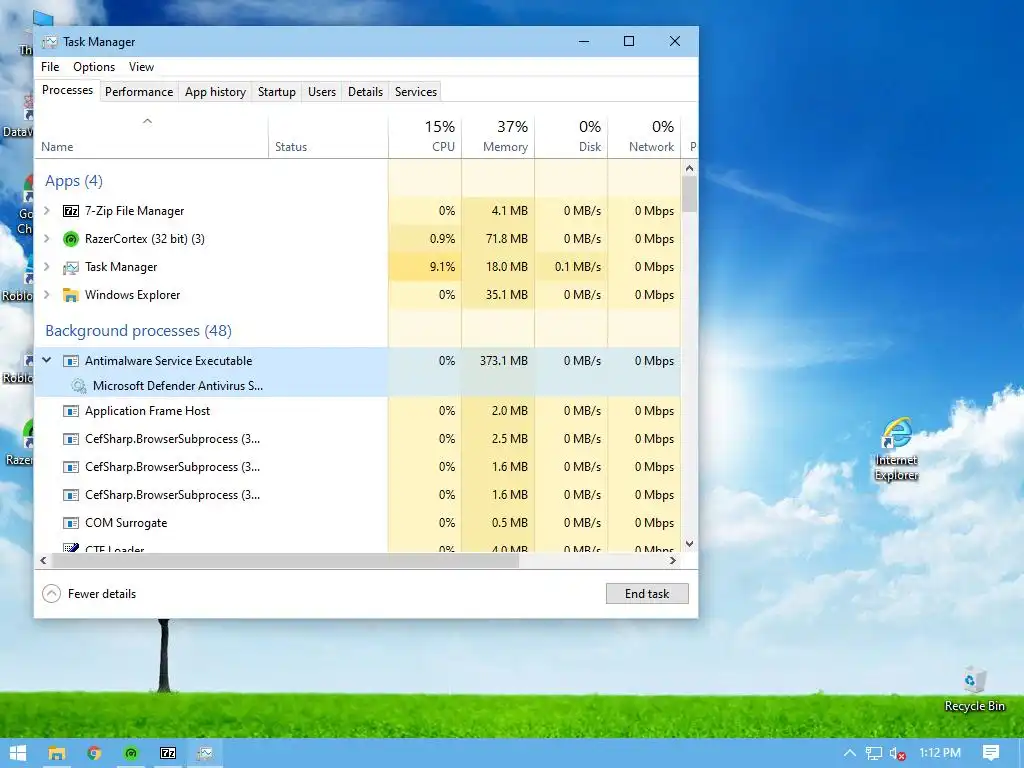Open the Windows Start button

click(18, 753)
